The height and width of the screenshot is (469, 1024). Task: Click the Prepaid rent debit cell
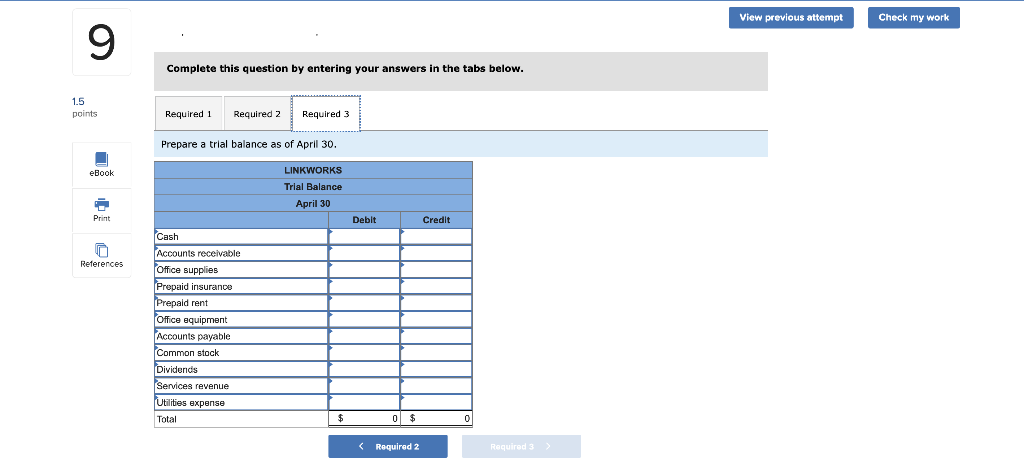click(364, 303)
